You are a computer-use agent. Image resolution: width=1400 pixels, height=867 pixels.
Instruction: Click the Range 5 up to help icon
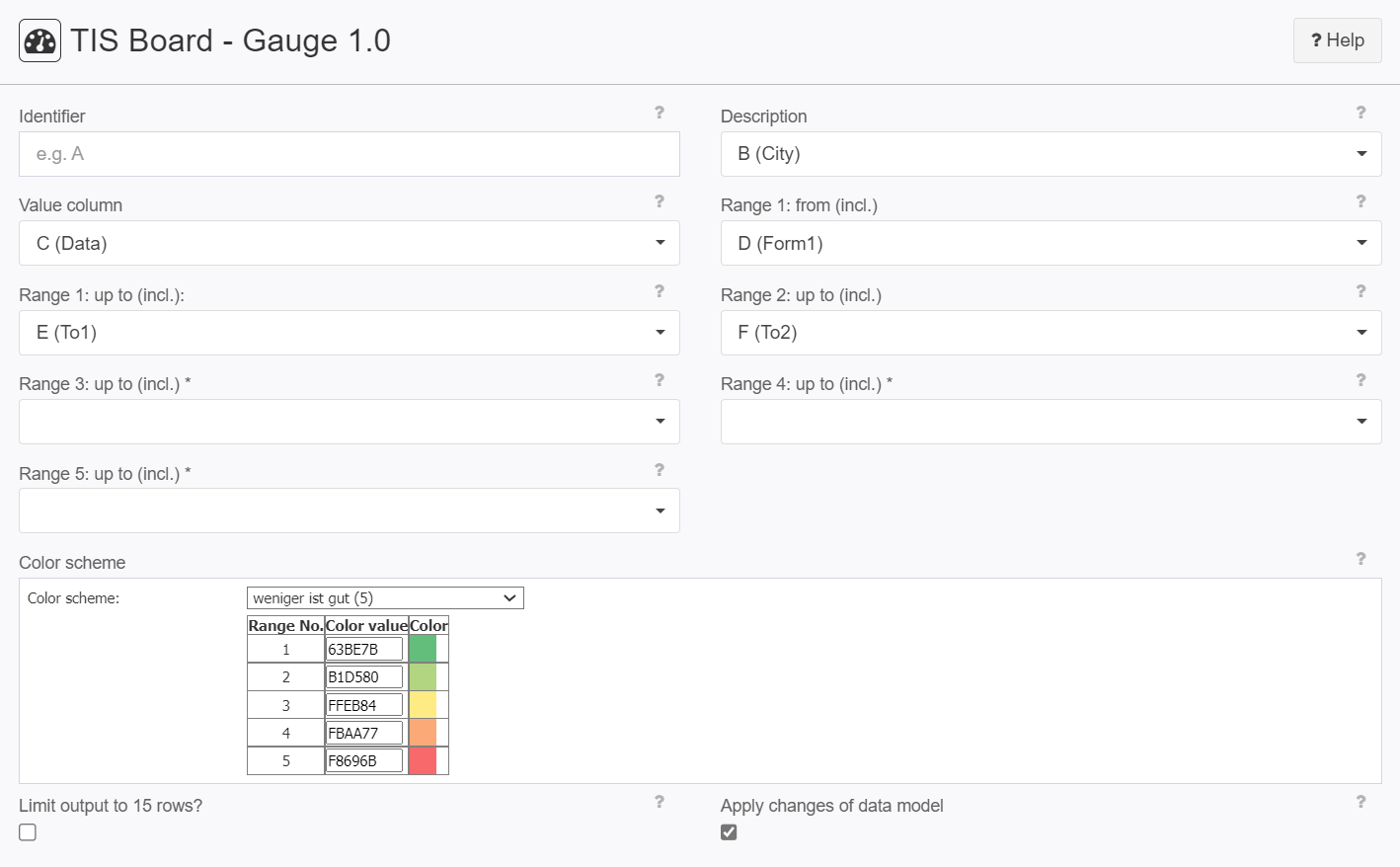(x=660, y=470)
